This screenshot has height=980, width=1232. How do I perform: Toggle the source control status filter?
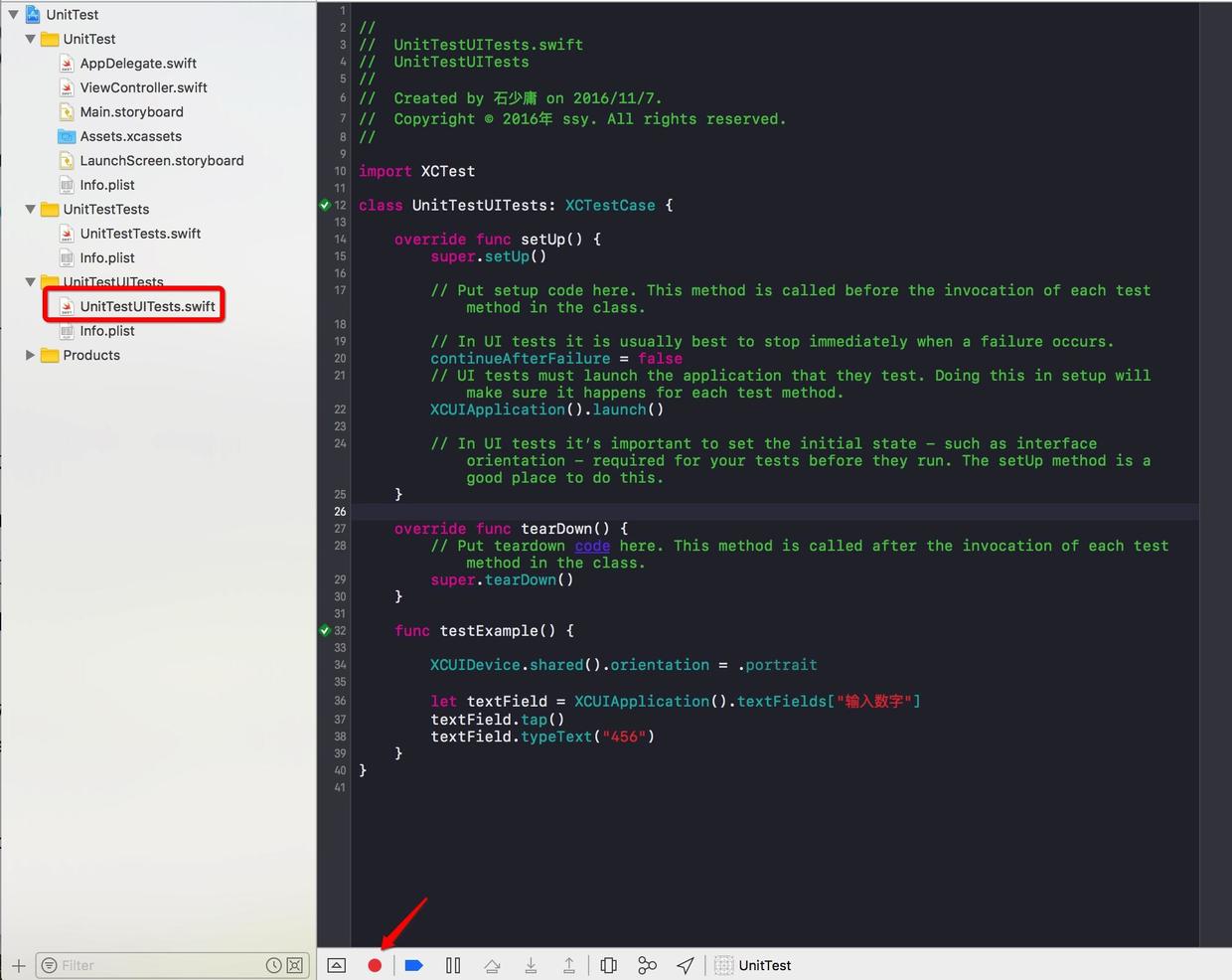coord(295,965)
